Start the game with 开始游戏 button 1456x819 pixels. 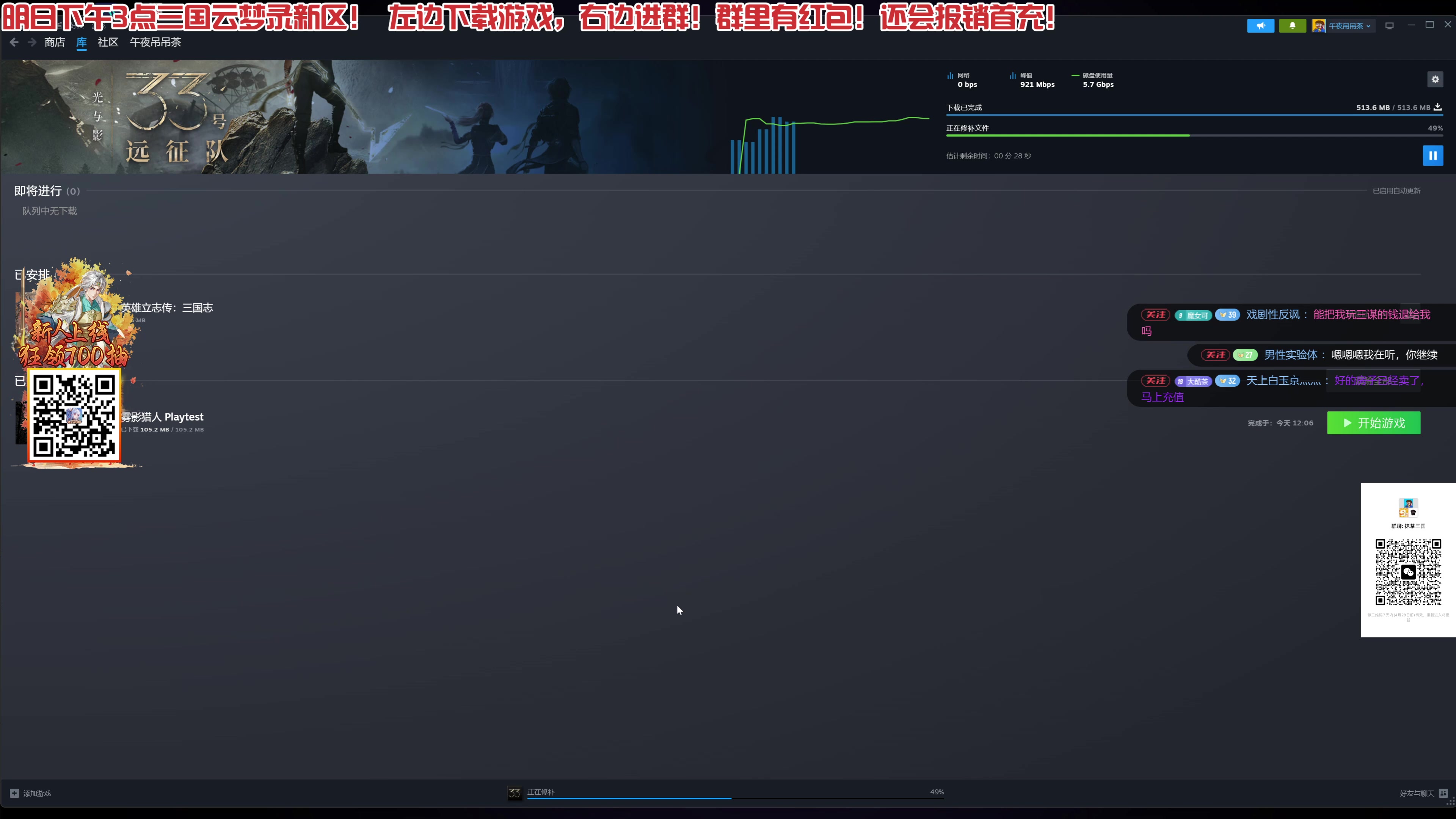[1373, 423]
